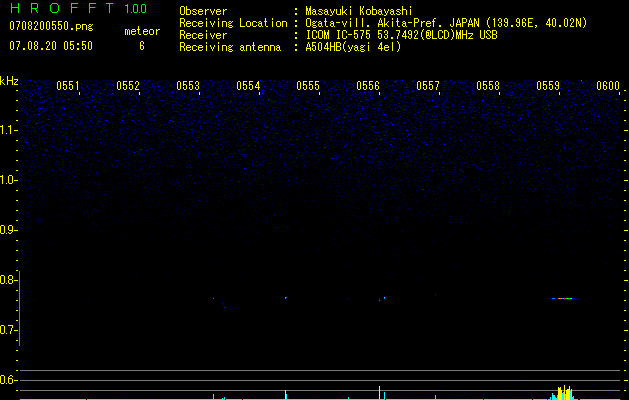Click the kHz frequency axis label
The width and height of the screenshot is (629, 400).
(x=9, y=81)
